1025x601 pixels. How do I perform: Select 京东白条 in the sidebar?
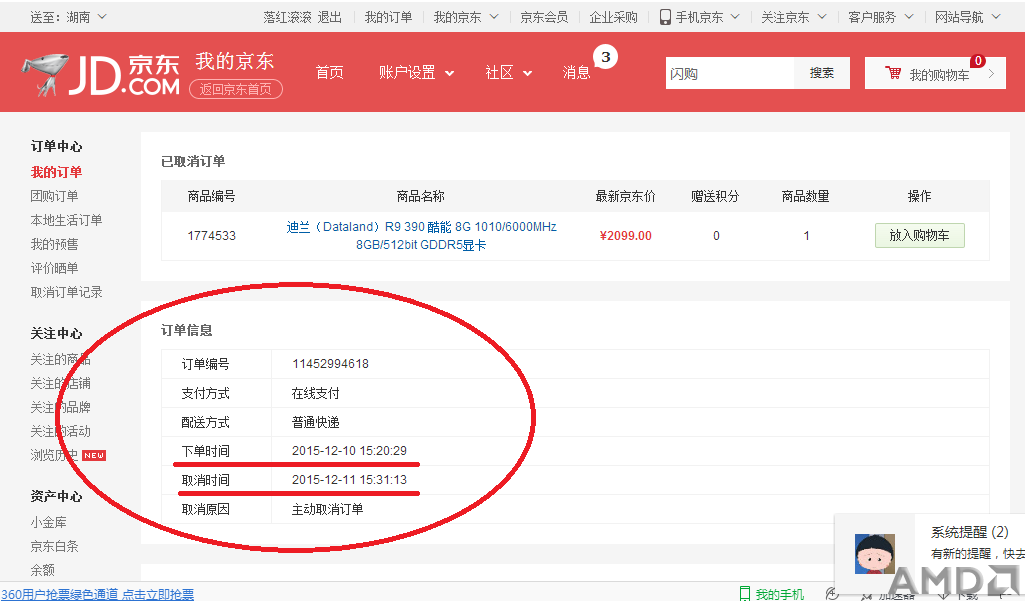tap(54, 546)
